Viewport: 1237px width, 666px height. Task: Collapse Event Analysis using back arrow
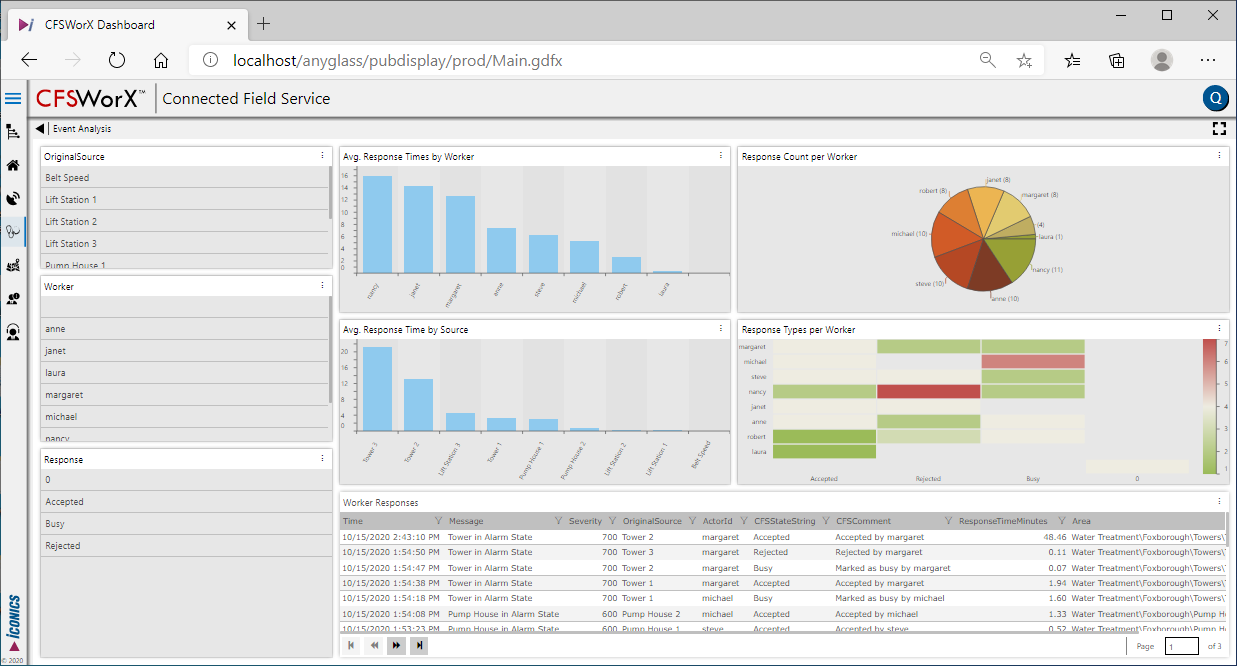click(x=40, y=129)
